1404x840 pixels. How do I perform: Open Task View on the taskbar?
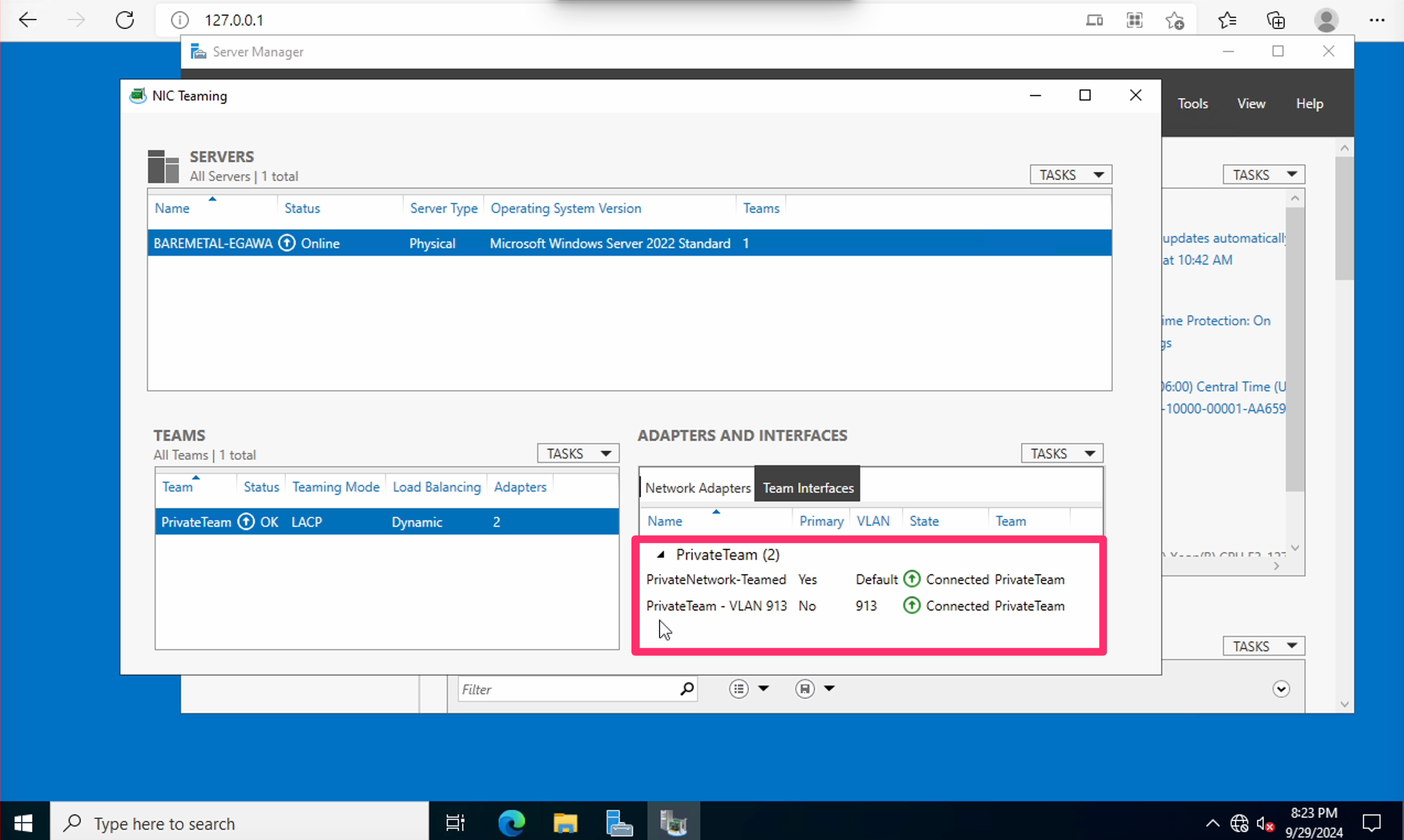pos(455,822)
